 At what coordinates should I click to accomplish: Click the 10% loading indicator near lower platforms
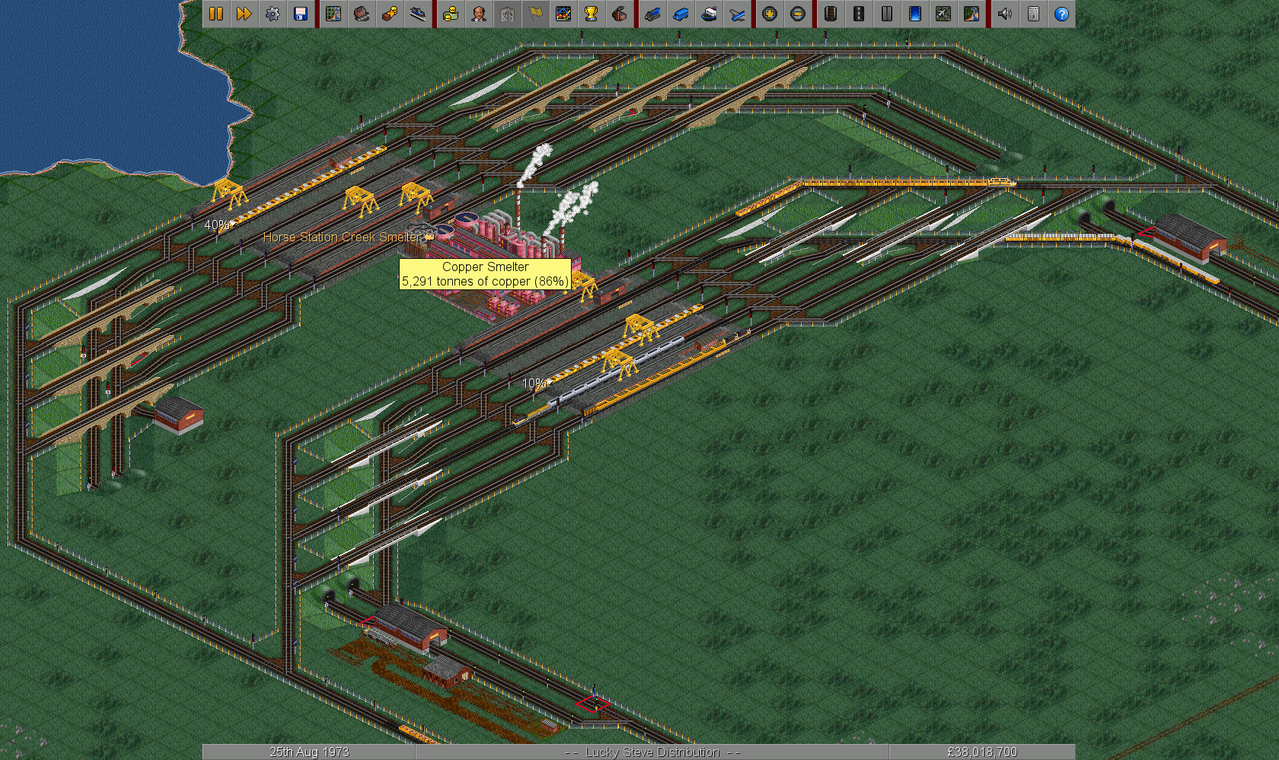534,383
